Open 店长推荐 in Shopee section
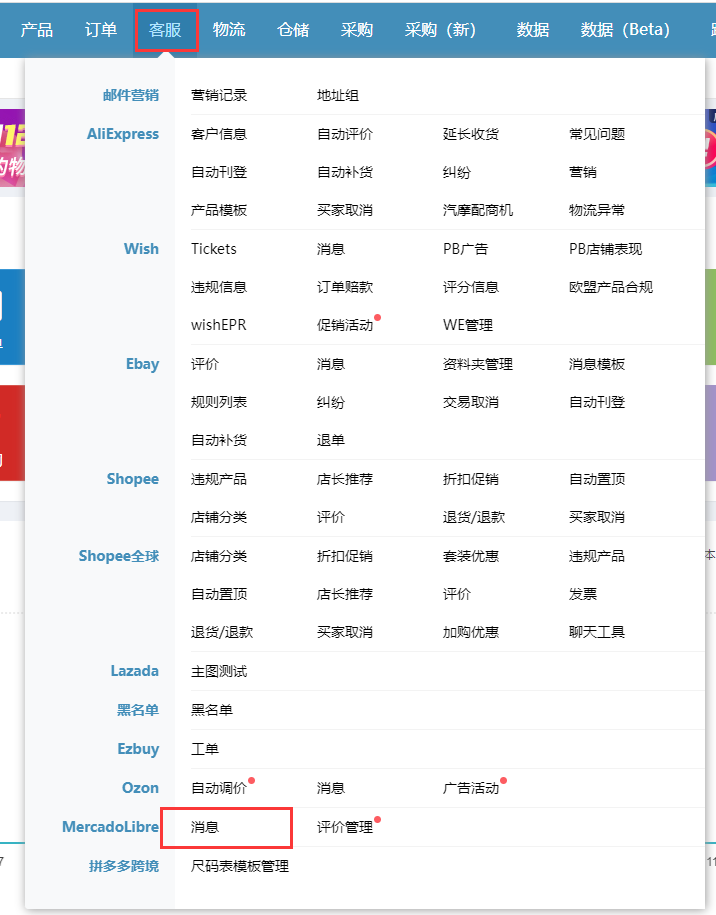This screenshot has width=716, height=915. pos(345,479)
